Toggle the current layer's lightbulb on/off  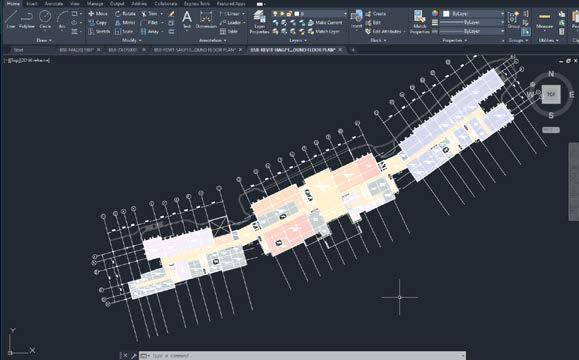click(275, 14)
